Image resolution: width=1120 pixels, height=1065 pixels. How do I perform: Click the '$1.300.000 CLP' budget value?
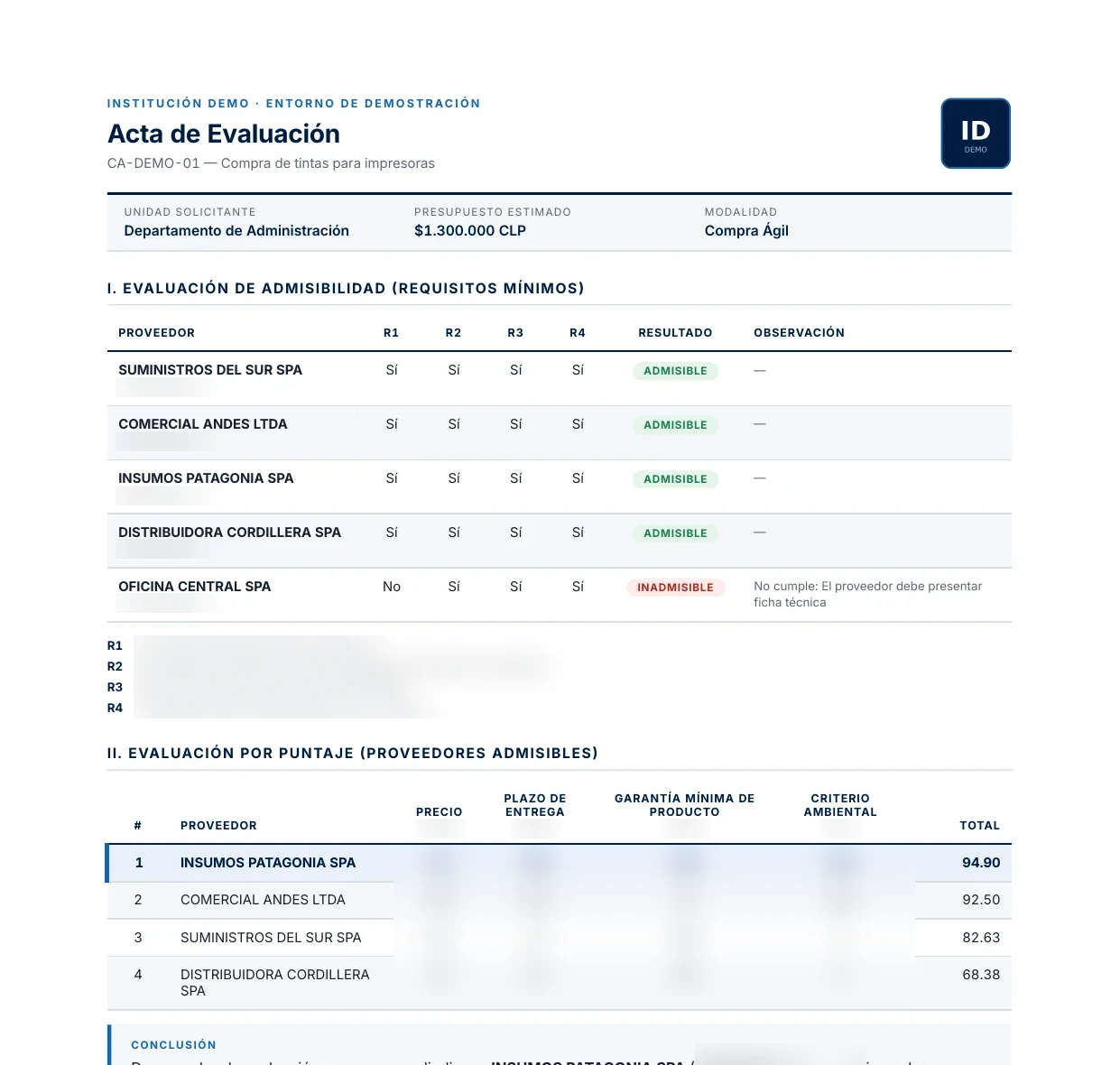470,231
